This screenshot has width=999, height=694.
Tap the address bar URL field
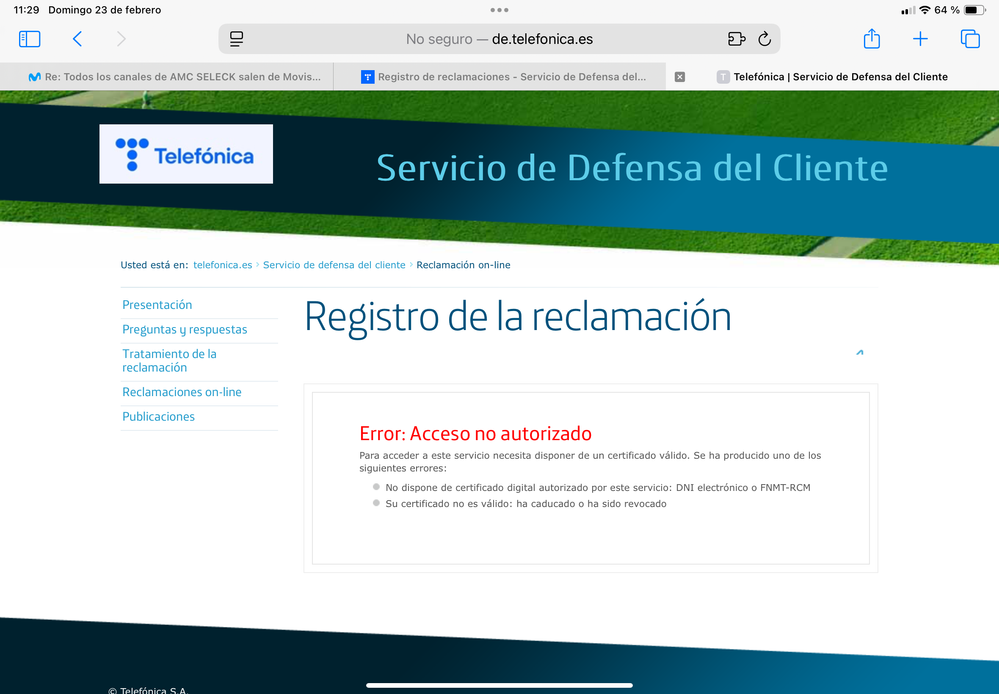tap(500, 39)
